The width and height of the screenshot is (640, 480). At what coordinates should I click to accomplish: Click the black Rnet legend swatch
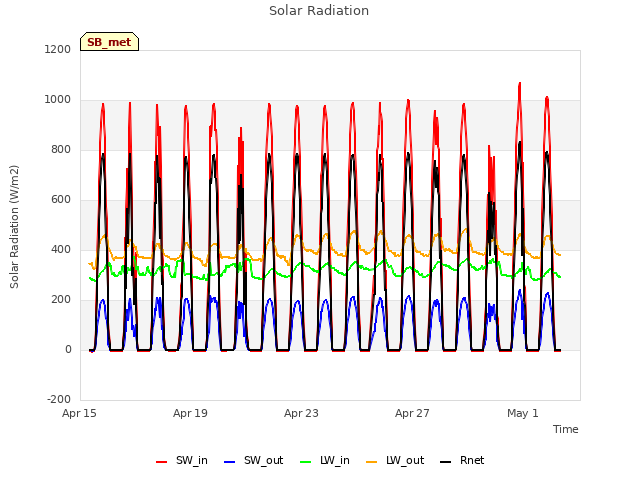click(x=445, y=462)
